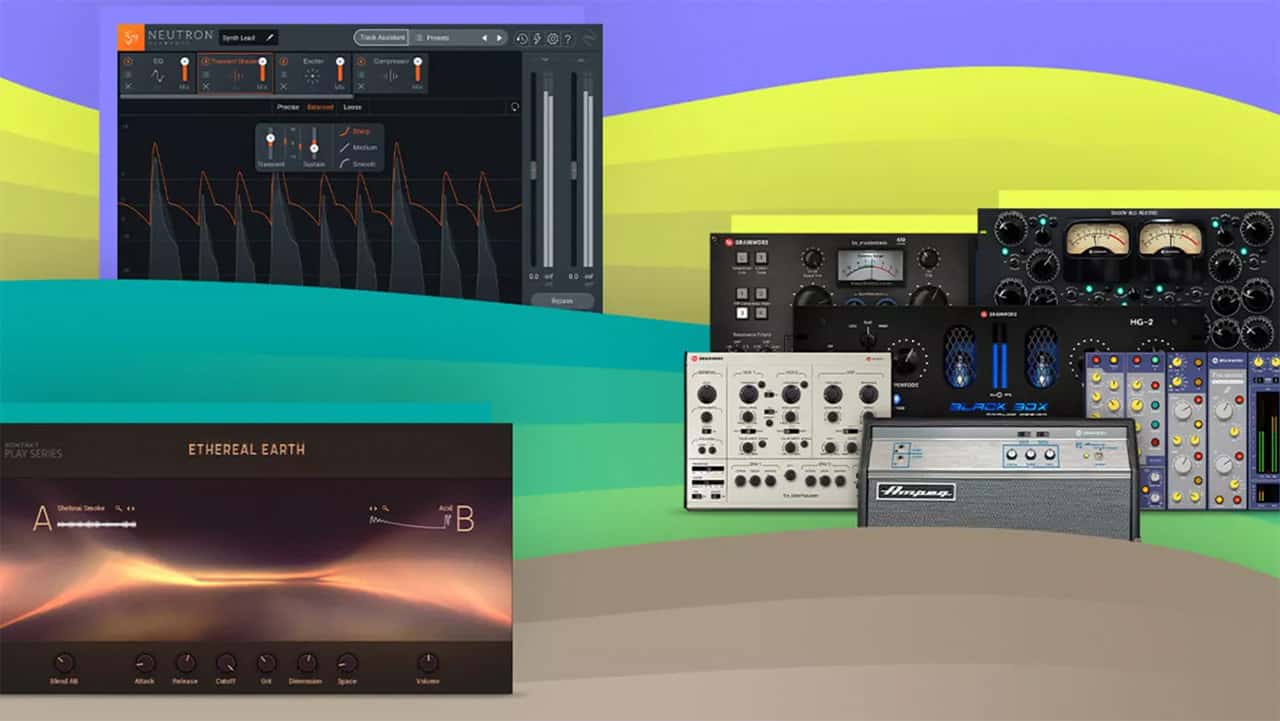Click the Track Assistant button
This screenshot has width=1280, height=721.
(x=381, y=38)
